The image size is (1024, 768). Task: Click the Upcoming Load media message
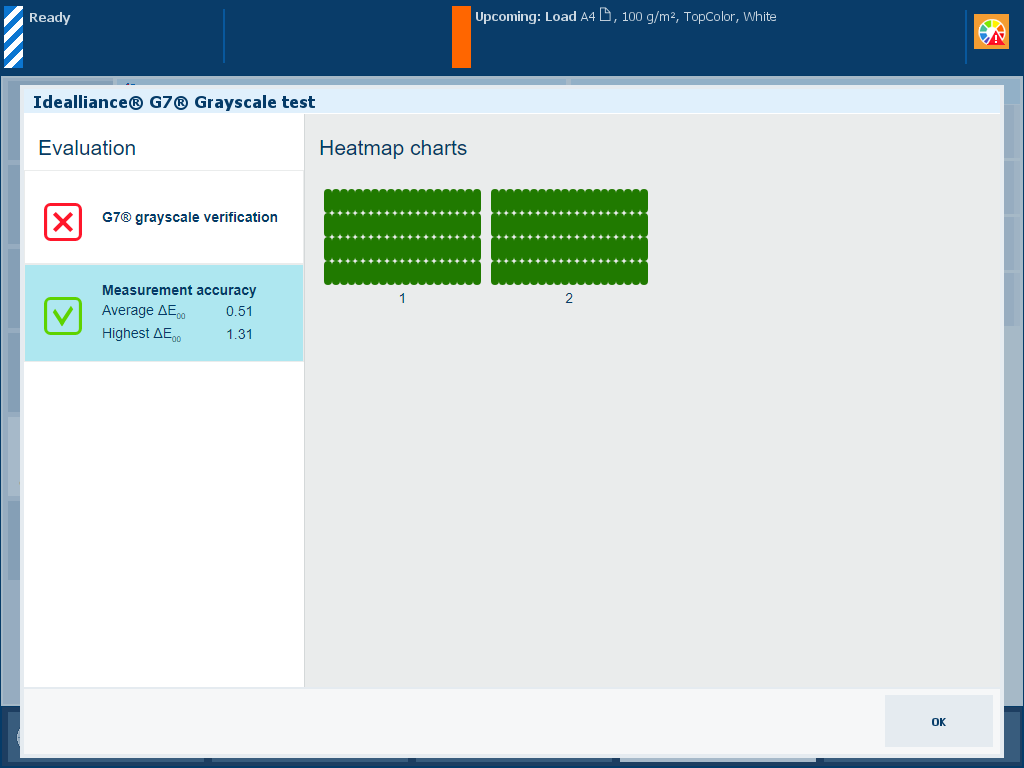[625, 17]
